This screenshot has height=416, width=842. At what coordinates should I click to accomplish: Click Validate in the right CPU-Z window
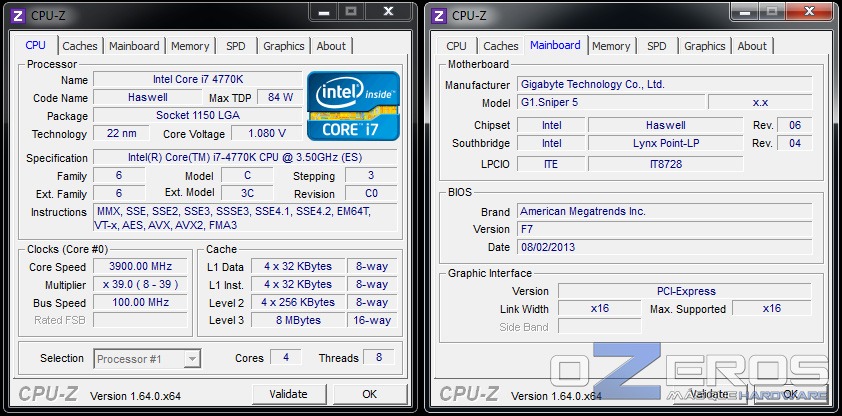coord(709,394)
